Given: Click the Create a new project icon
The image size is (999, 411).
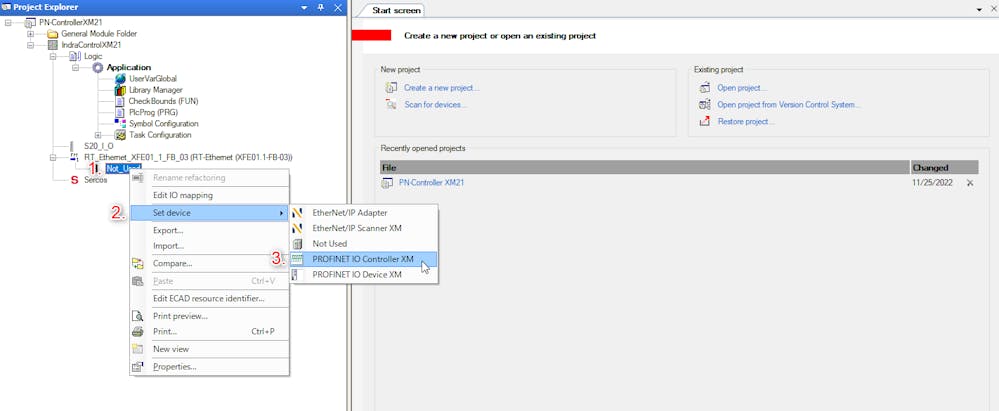Looking at the screenshot, I should point(392,88).
